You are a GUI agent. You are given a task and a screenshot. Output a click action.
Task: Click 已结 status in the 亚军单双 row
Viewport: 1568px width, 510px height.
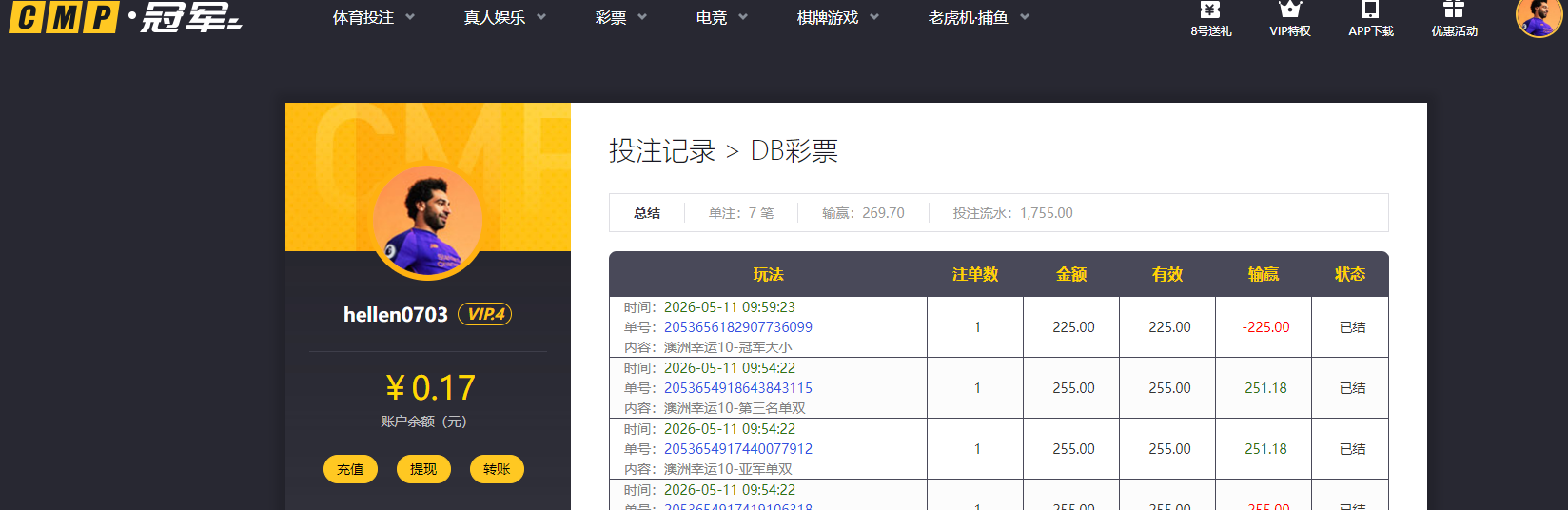pyautogui.click(x=1352, y=449)
